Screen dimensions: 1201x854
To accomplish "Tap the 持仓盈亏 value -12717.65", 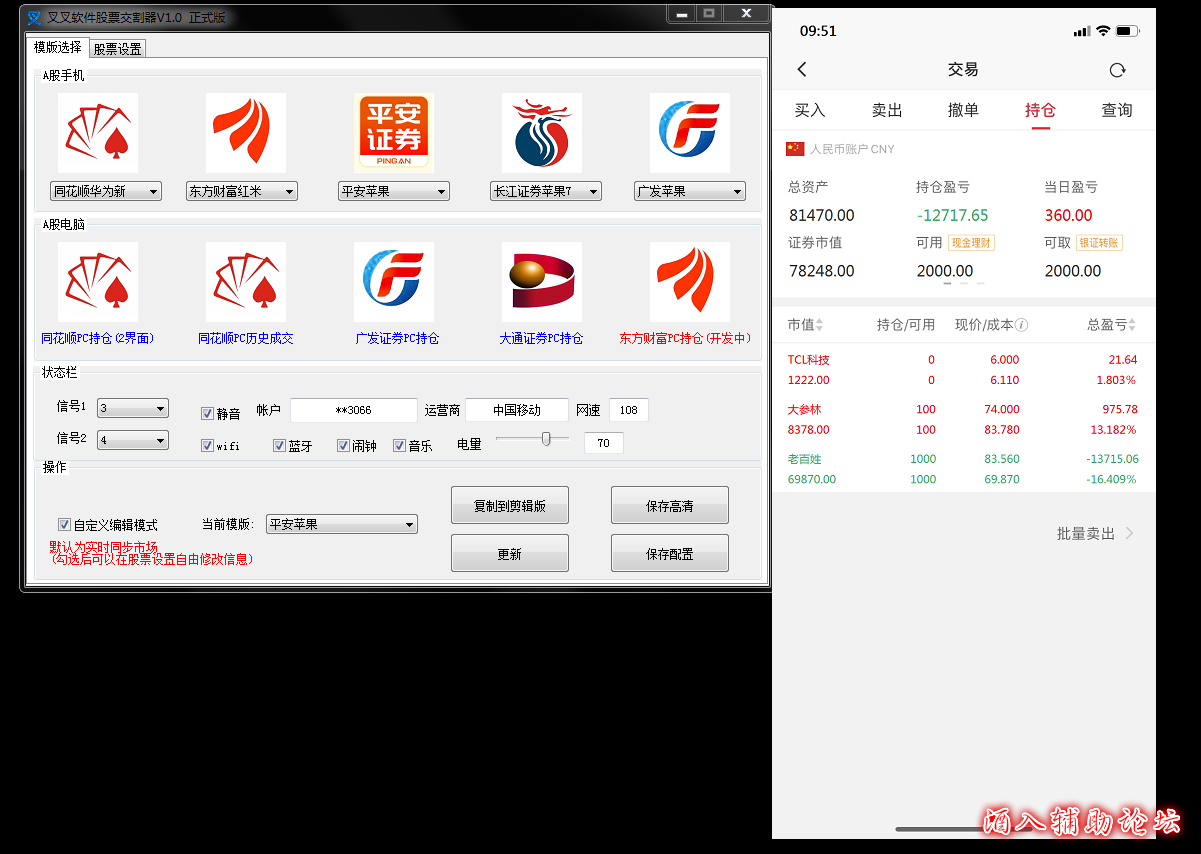I will [952, 215].
